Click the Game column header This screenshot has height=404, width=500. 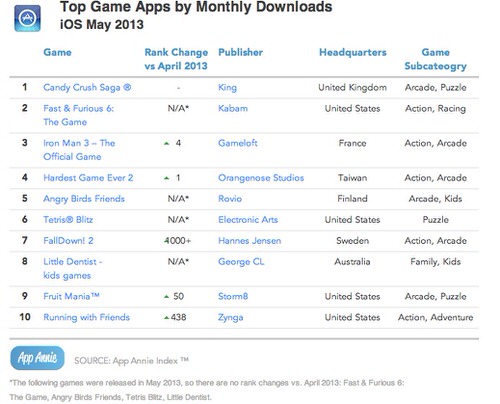pyautogui.click(x=57, y=52)
